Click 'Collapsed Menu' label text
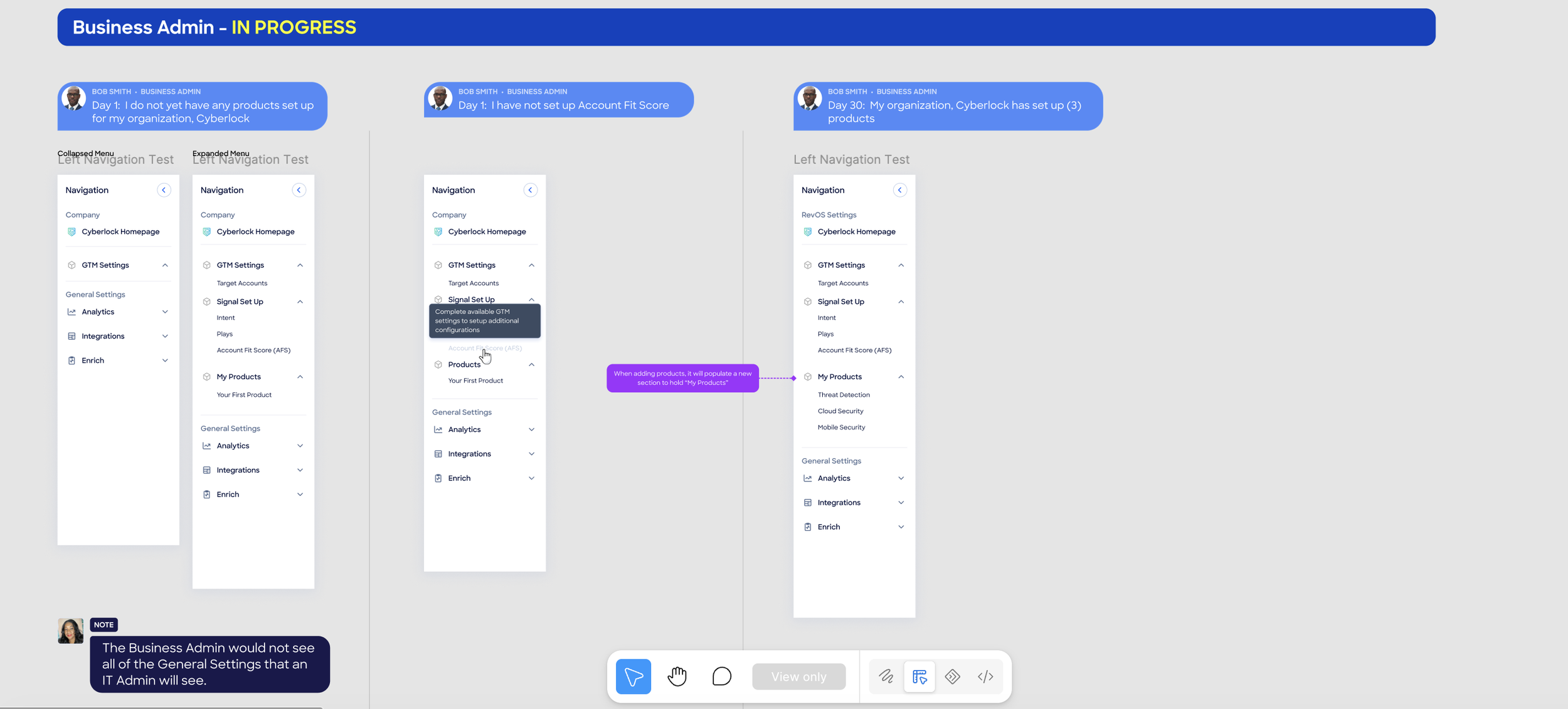 [x=86, y=153]
